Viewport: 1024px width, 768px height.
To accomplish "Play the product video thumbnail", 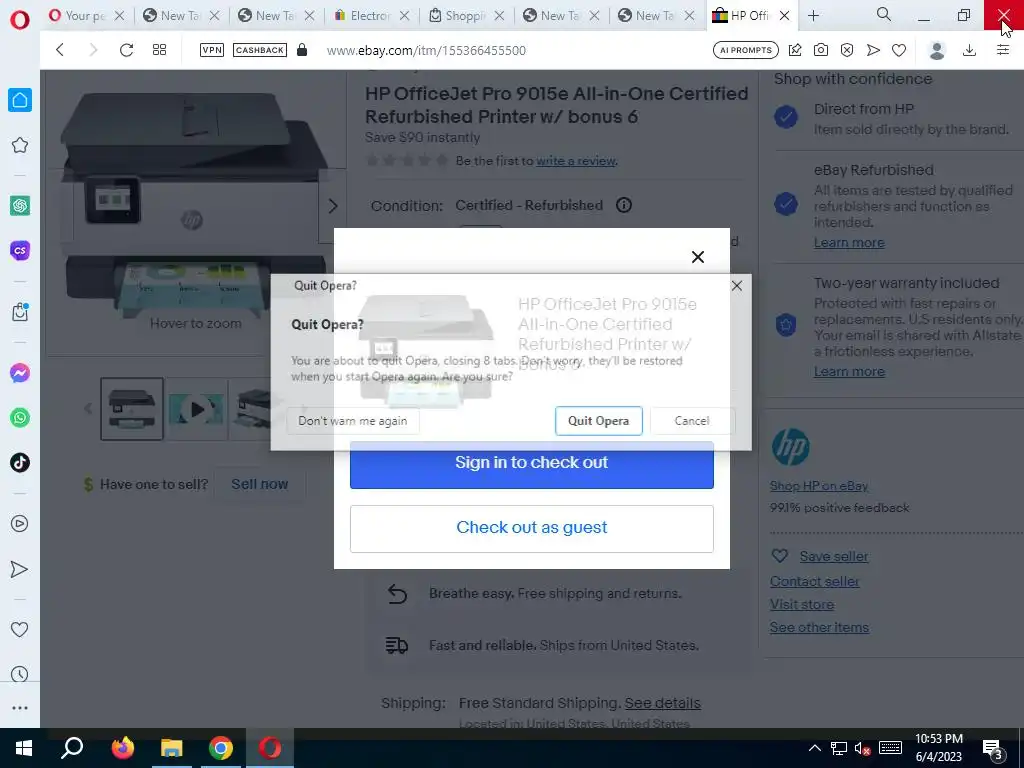I will pyautogui.click(x=196, y=409).
